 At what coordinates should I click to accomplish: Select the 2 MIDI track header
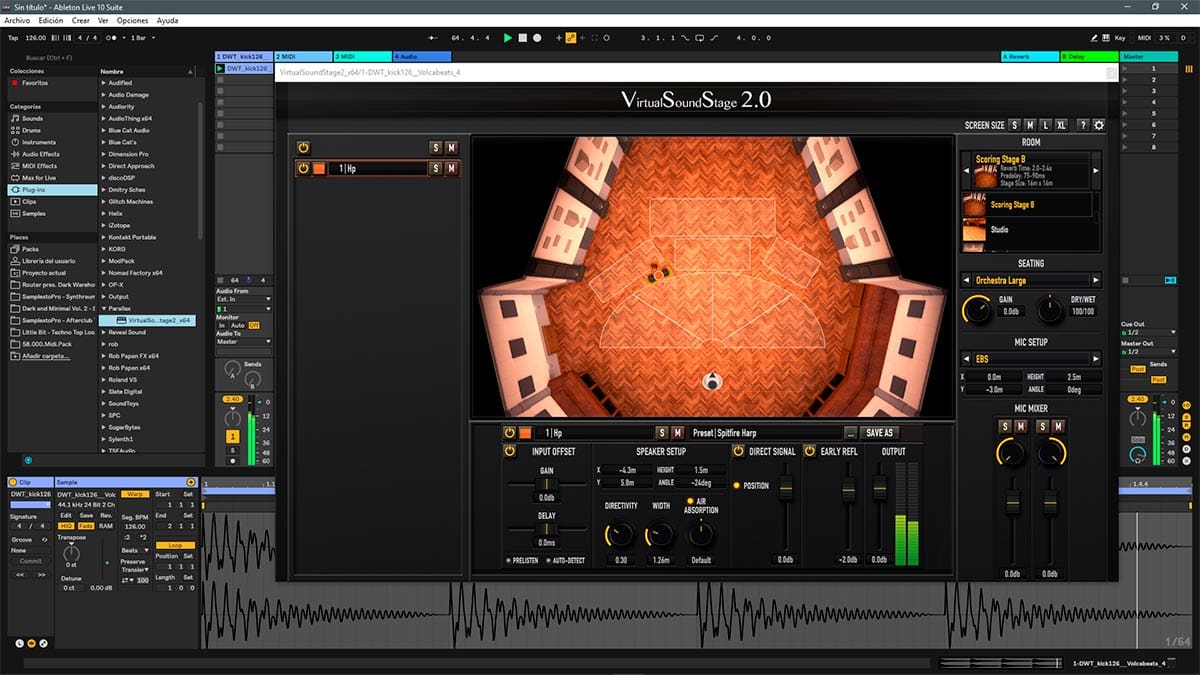[302, 57]
